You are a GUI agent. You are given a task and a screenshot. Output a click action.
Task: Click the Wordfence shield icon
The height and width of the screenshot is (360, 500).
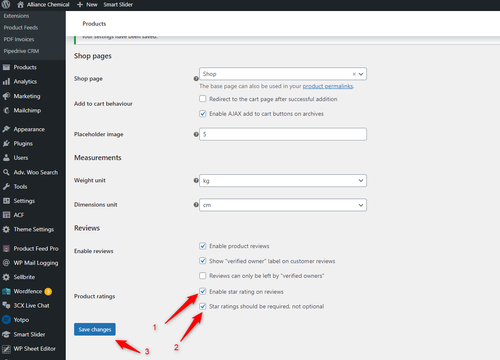point(6,291)
